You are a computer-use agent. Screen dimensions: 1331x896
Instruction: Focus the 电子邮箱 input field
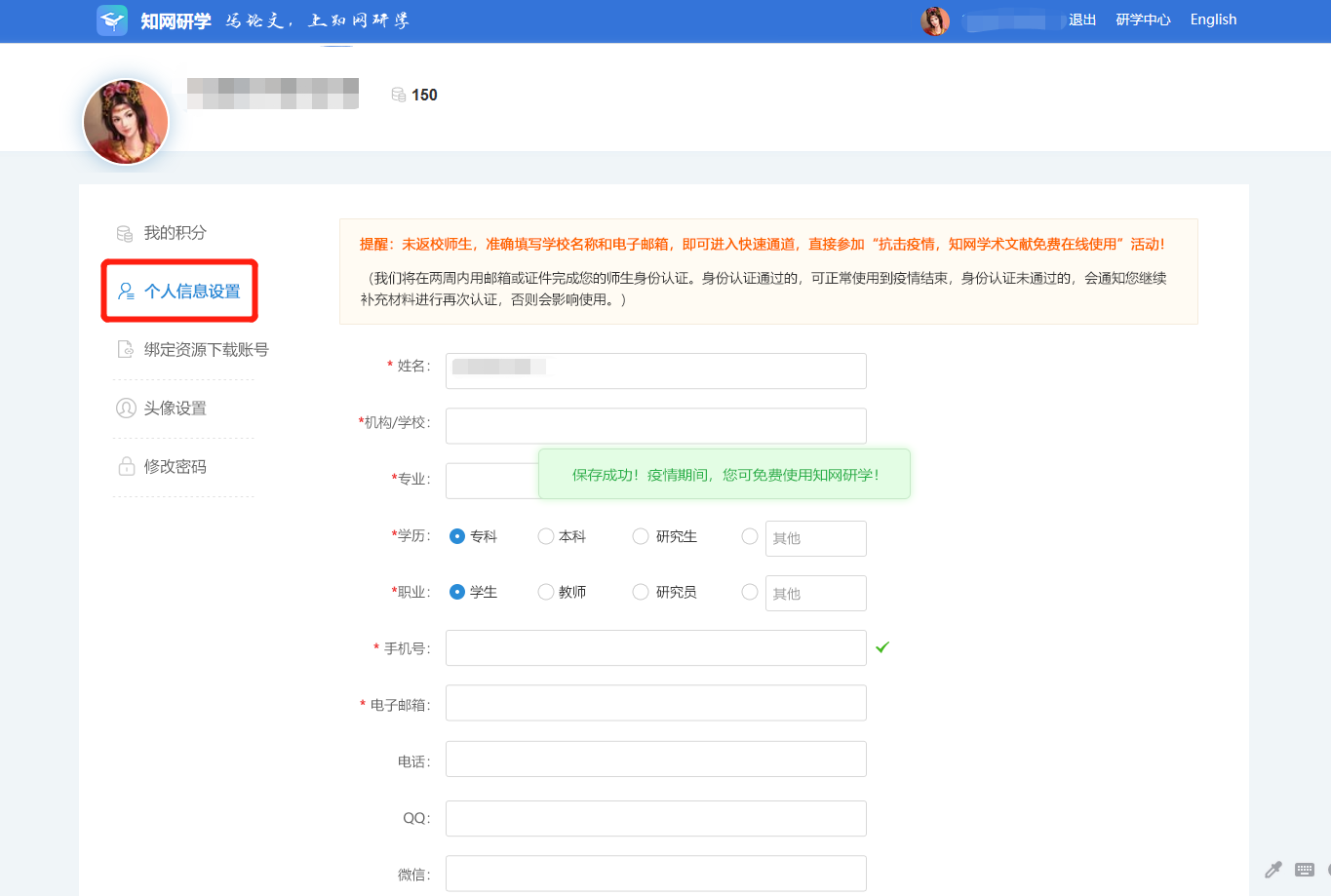click(655, 703)
